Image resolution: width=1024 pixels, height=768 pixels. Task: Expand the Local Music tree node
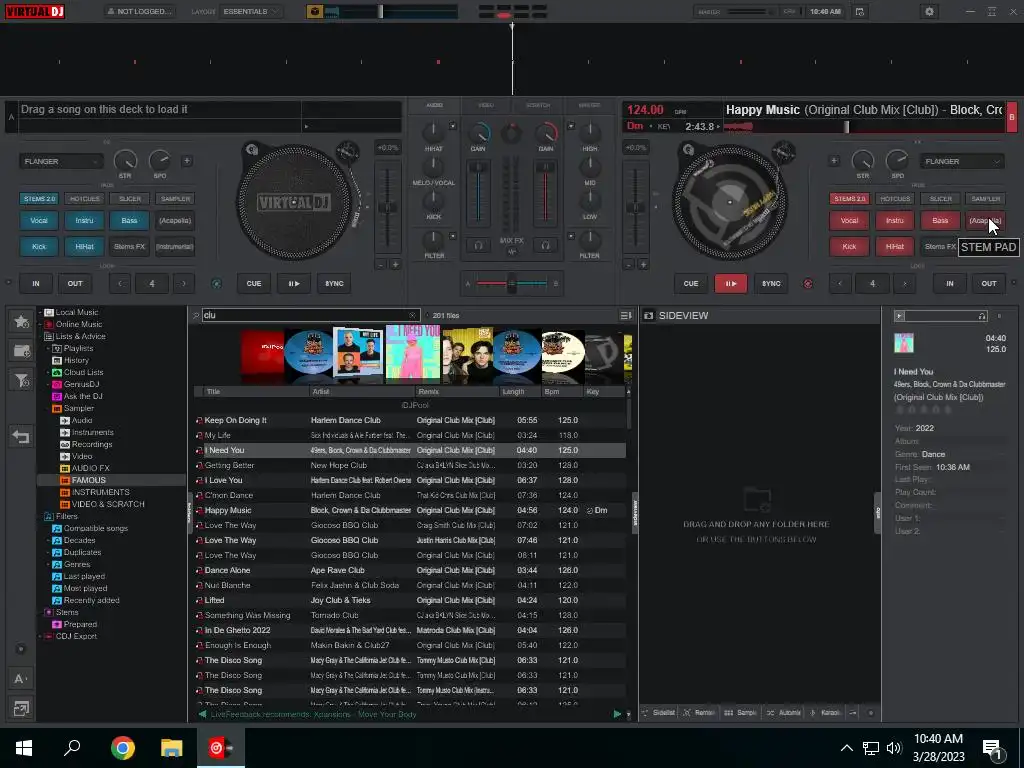40,312
